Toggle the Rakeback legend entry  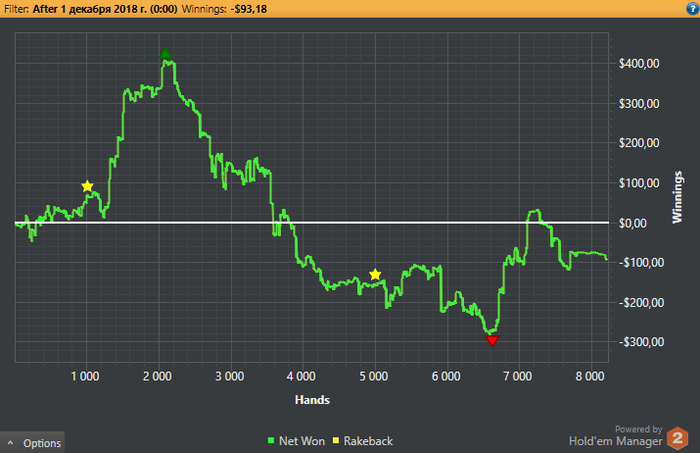363,441
